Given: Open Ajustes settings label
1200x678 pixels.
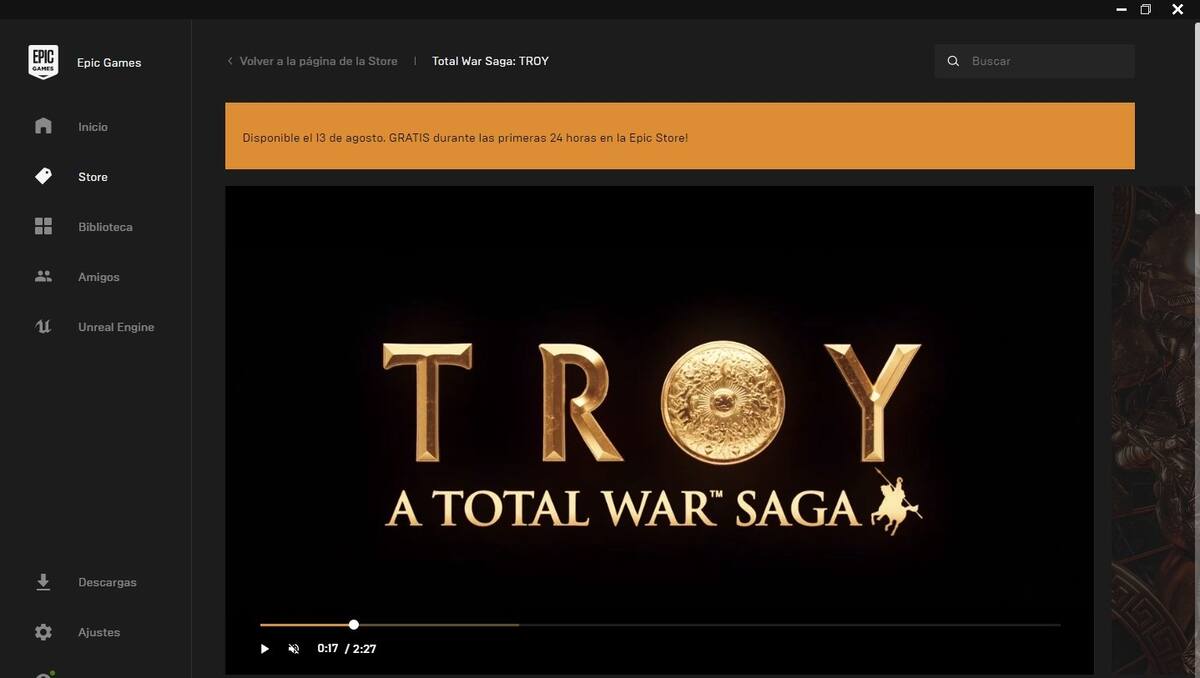Looking at the screenshot, I should (x=99, y=632).
